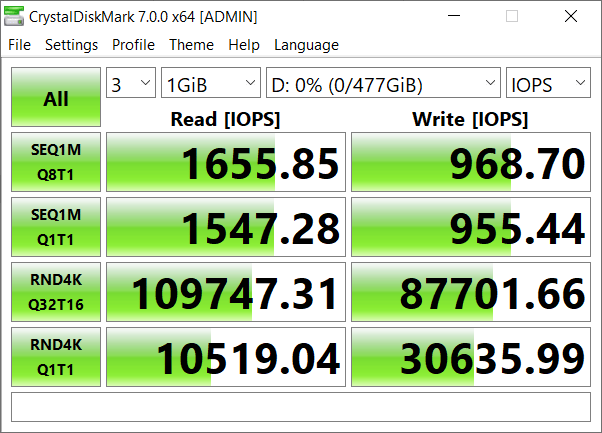Run all benchmarks with the All button
Image resolution: width=602 pixels, height=433 pixels.
tap(56, 97)
